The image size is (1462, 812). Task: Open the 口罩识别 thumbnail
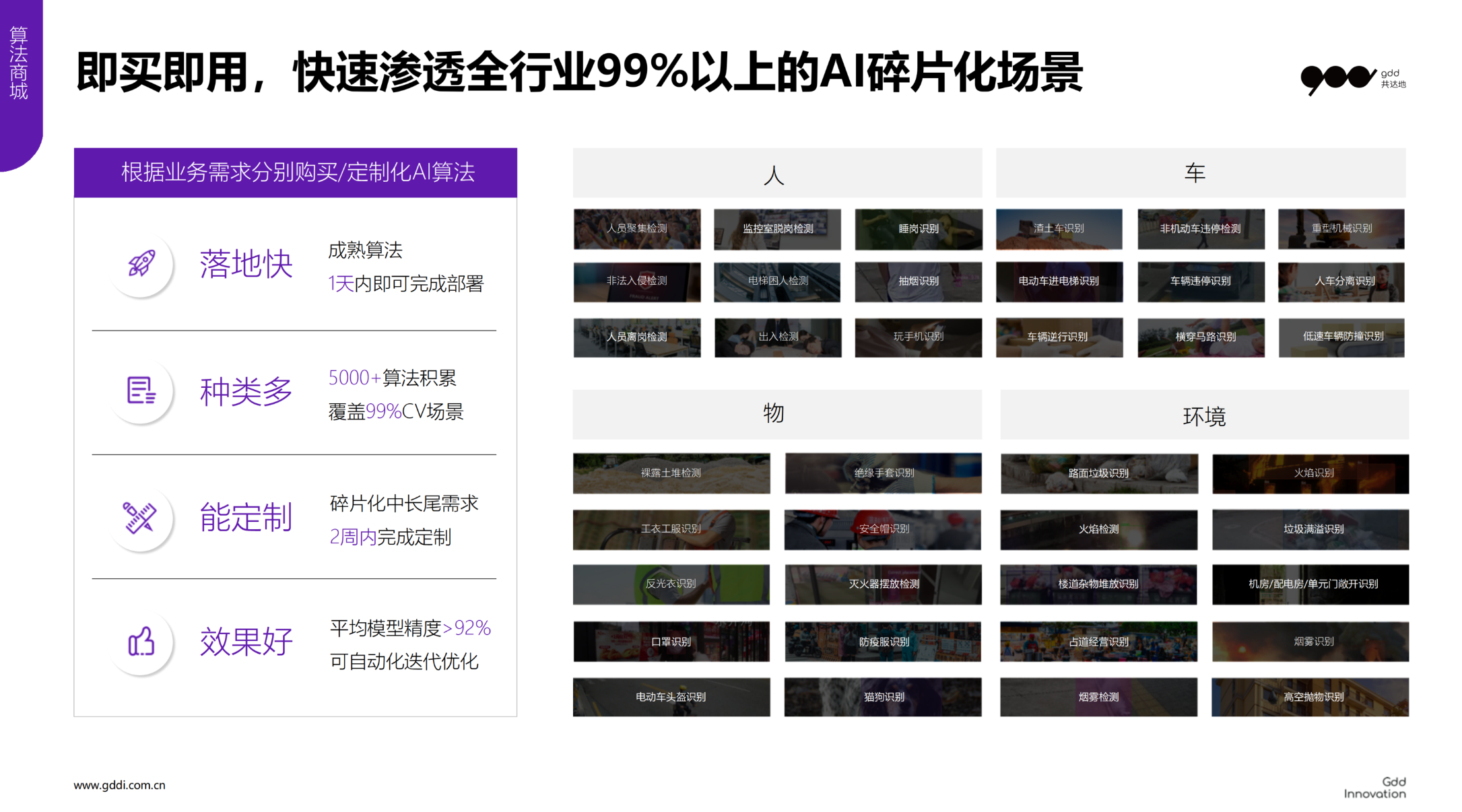(671, 642)
